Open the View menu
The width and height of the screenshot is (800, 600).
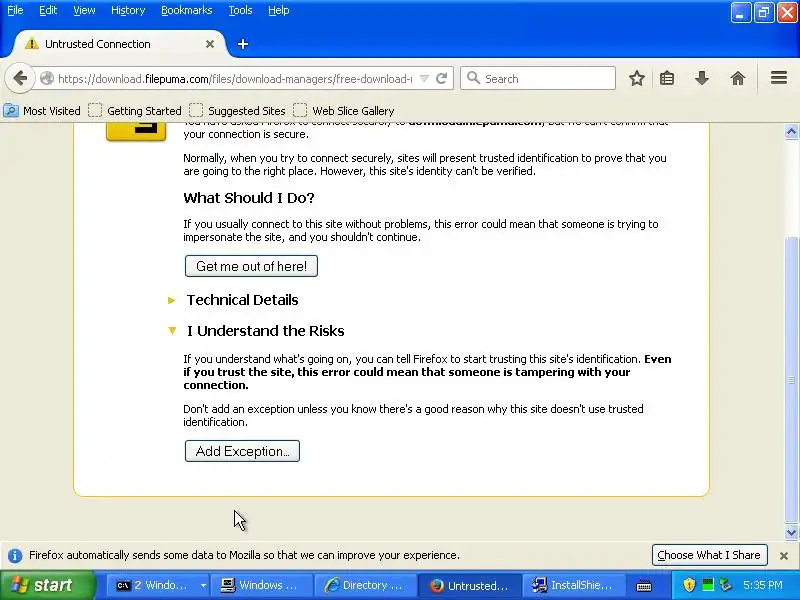(84, 10)
